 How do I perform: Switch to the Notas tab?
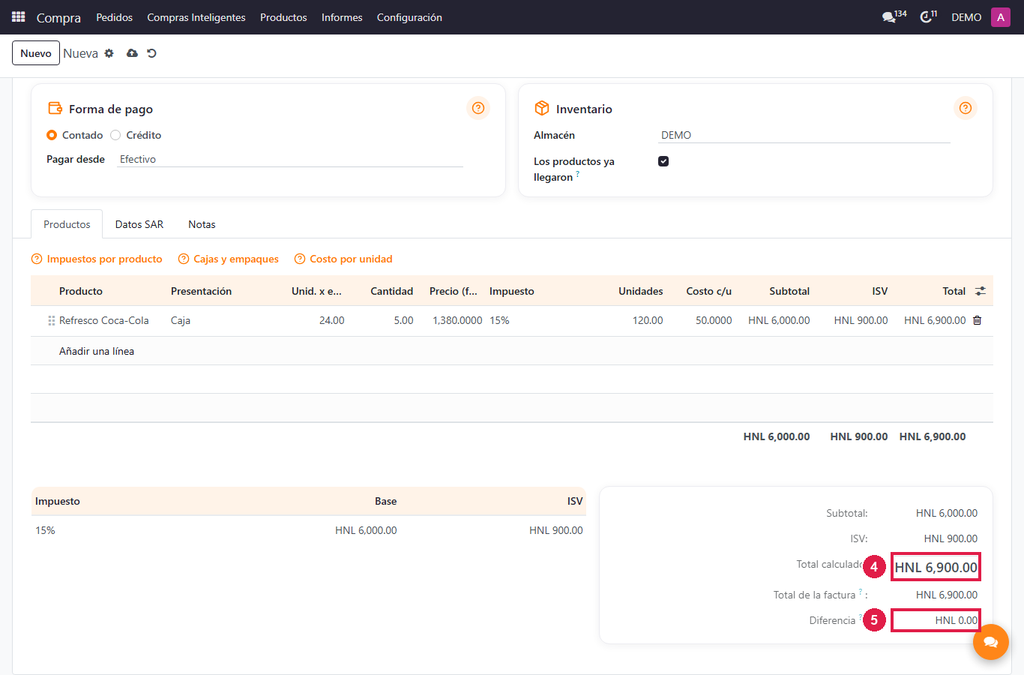pyautogui.click(x=202, y=225)
